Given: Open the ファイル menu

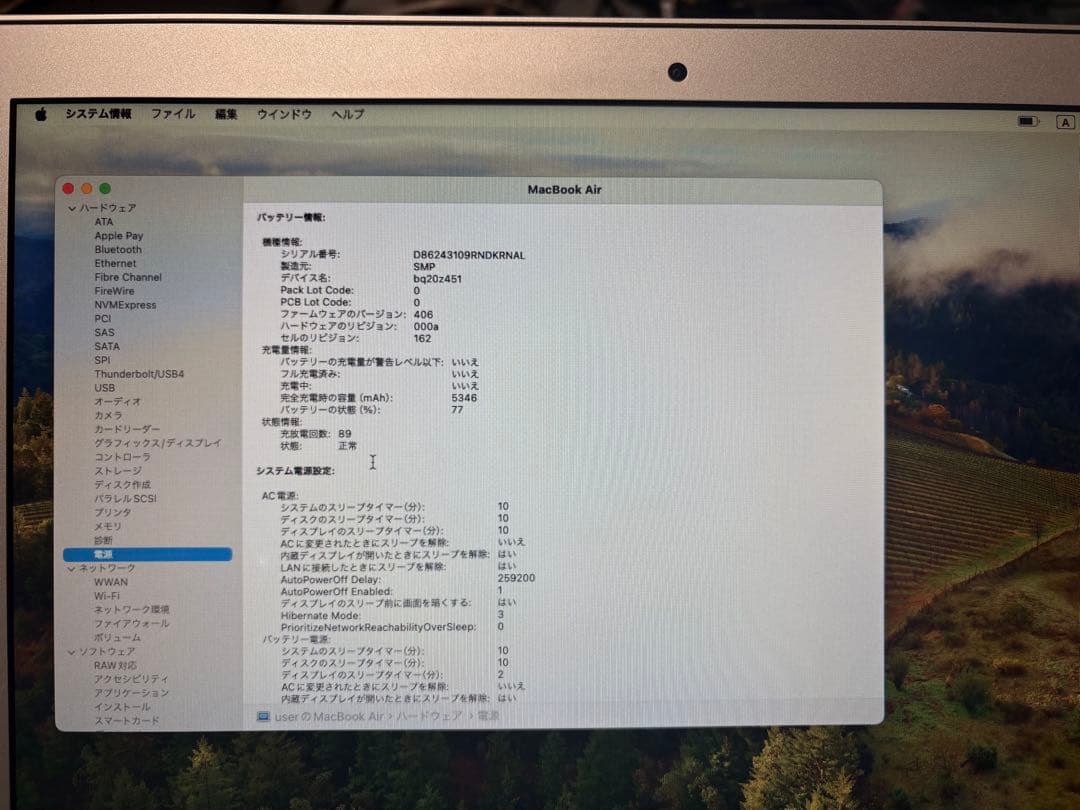Looking at the screenshot, I should pyautogui.click(x=173, y=113).
